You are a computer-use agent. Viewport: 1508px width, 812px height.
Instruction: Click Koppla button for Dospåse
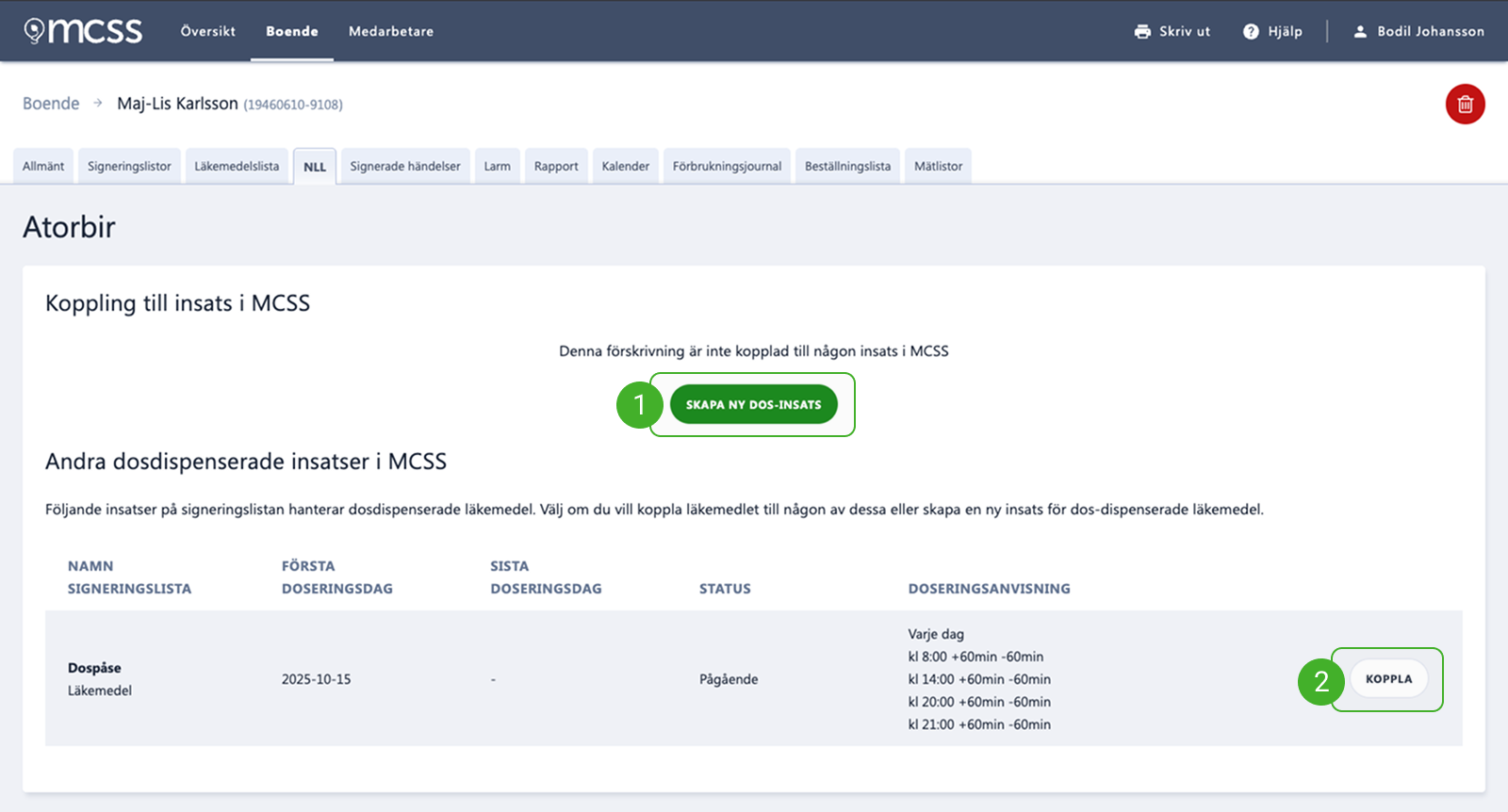1388,678
